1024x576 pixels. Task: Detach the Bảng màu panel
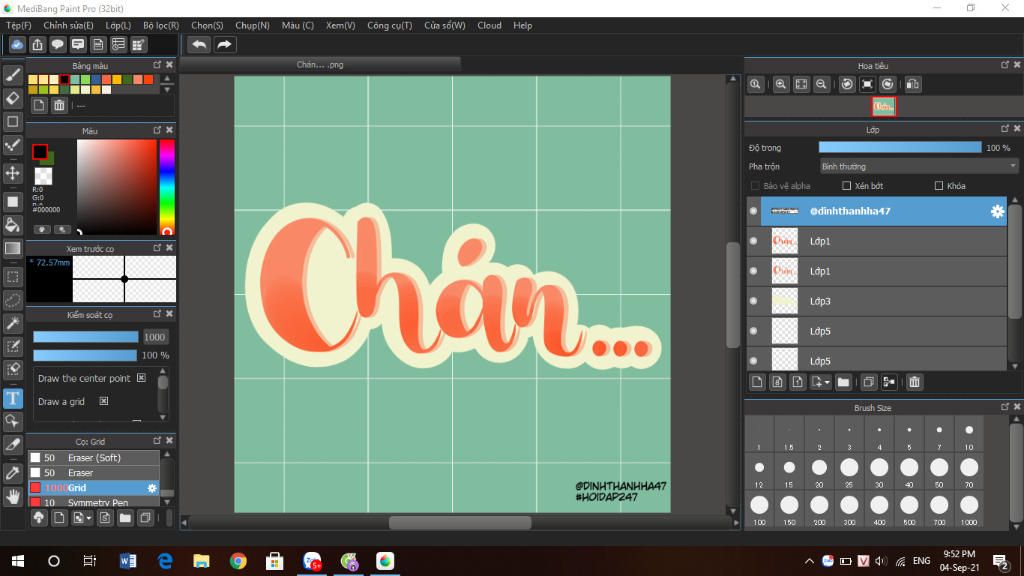(157, 65)
